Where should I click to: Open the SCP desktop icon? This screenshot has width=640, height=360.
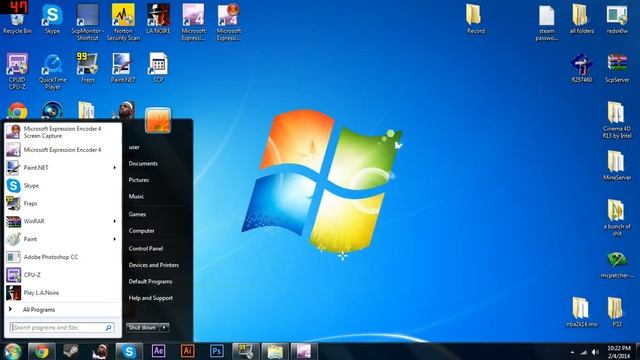[x=158, y=68]
